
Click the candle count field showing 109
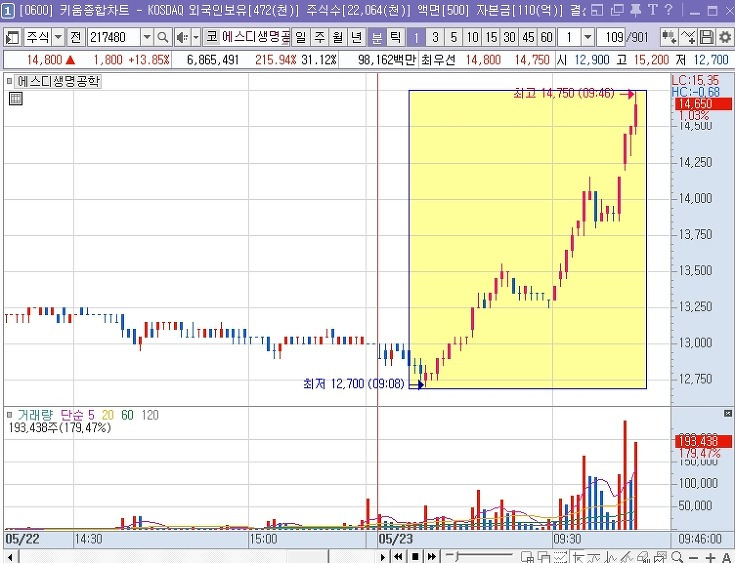click(611, 37)
